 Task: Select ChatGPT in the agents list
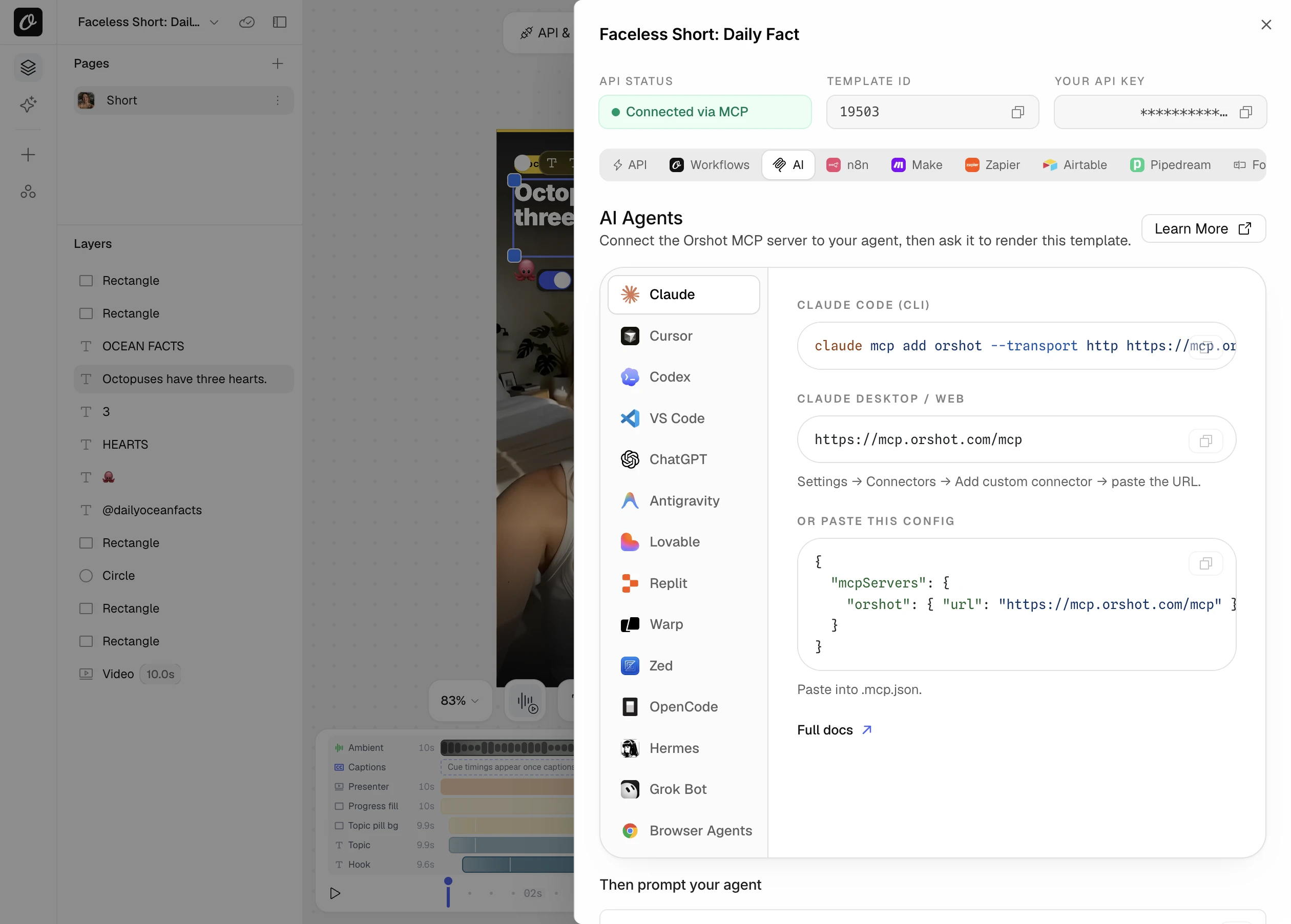683,459
